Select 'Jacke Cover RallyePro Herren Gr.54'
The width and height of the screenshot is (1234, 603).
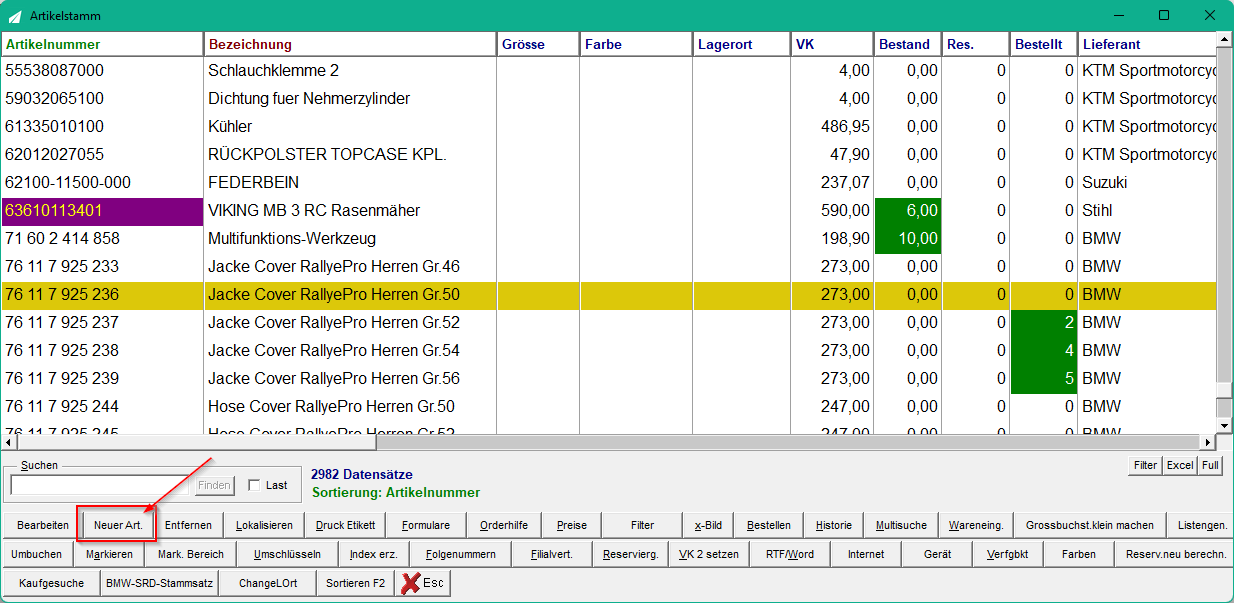tap(608, 351)
